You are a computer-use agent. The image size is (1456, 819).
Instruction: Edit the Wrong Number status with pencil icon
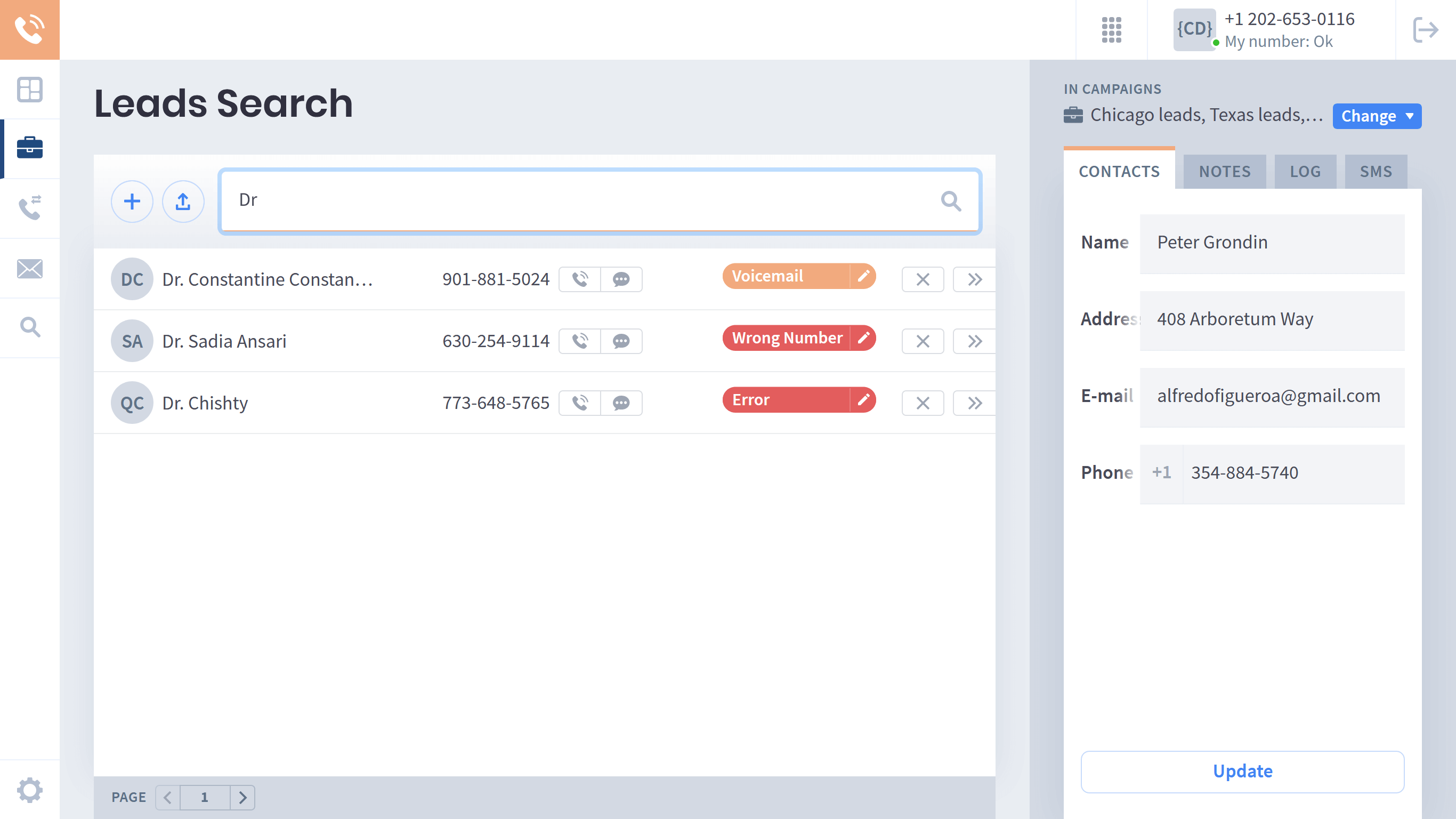pyautogui.click(x=863, y=338)
